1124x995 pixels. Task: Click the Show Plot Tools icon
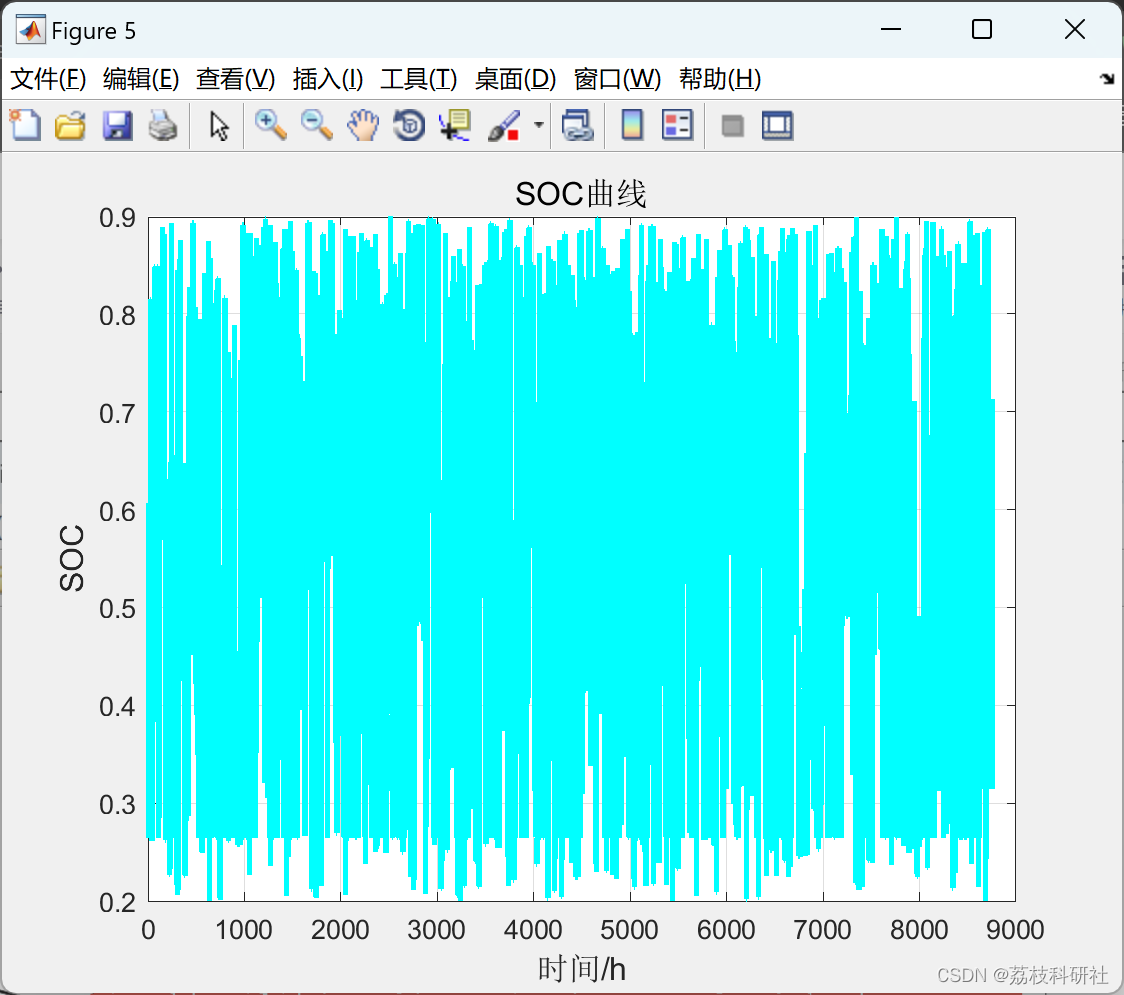[778, 125]
